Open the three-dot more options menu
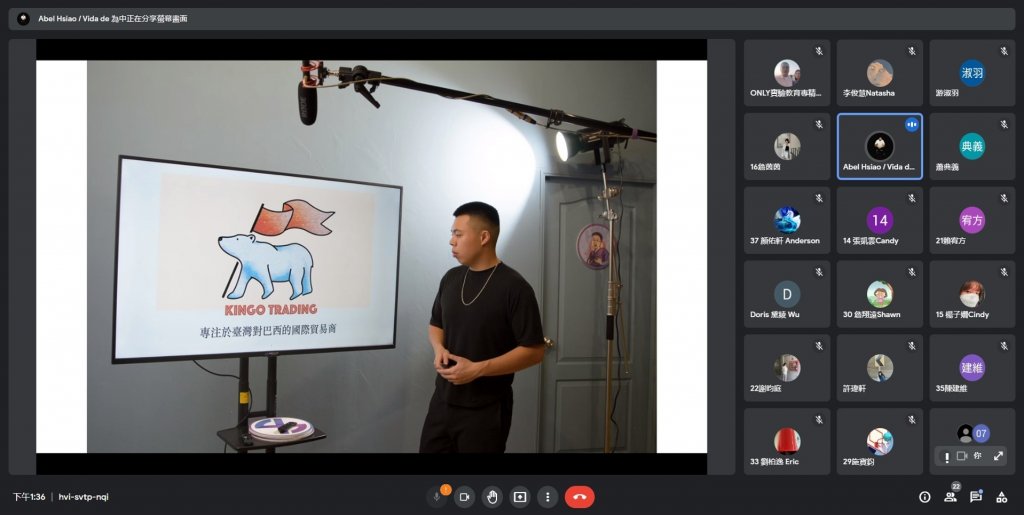1024x515 pixels. click(x=547, y=497)
